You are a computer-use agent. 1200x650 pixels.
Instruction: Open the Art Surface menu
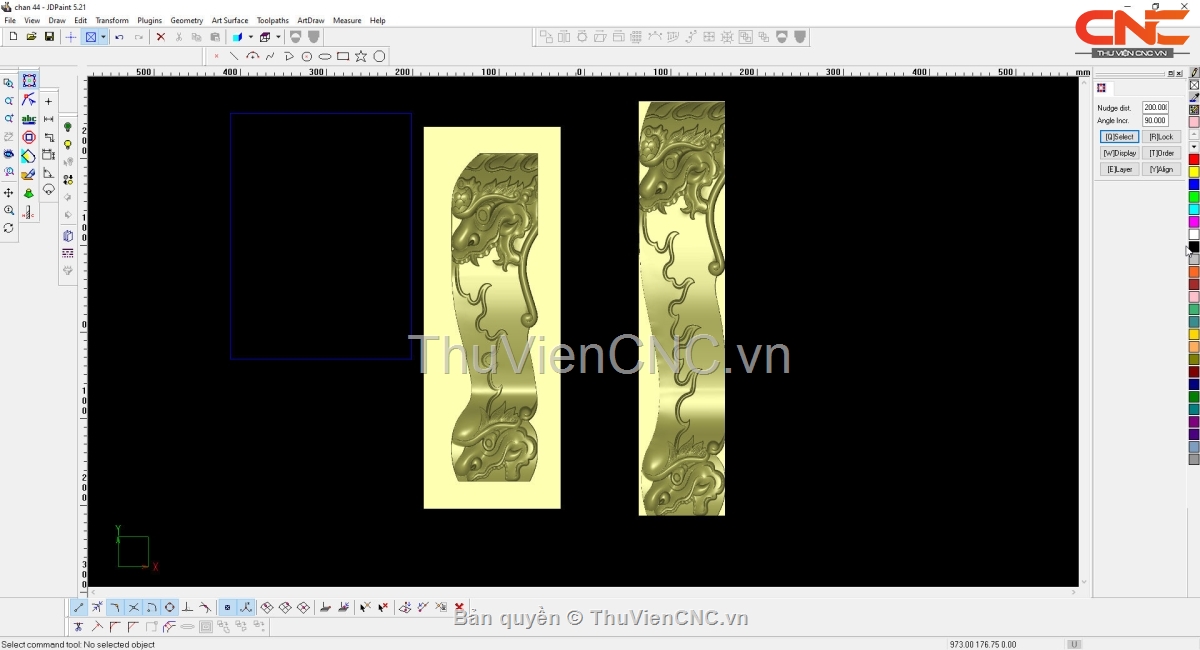(x=229, y=20)
